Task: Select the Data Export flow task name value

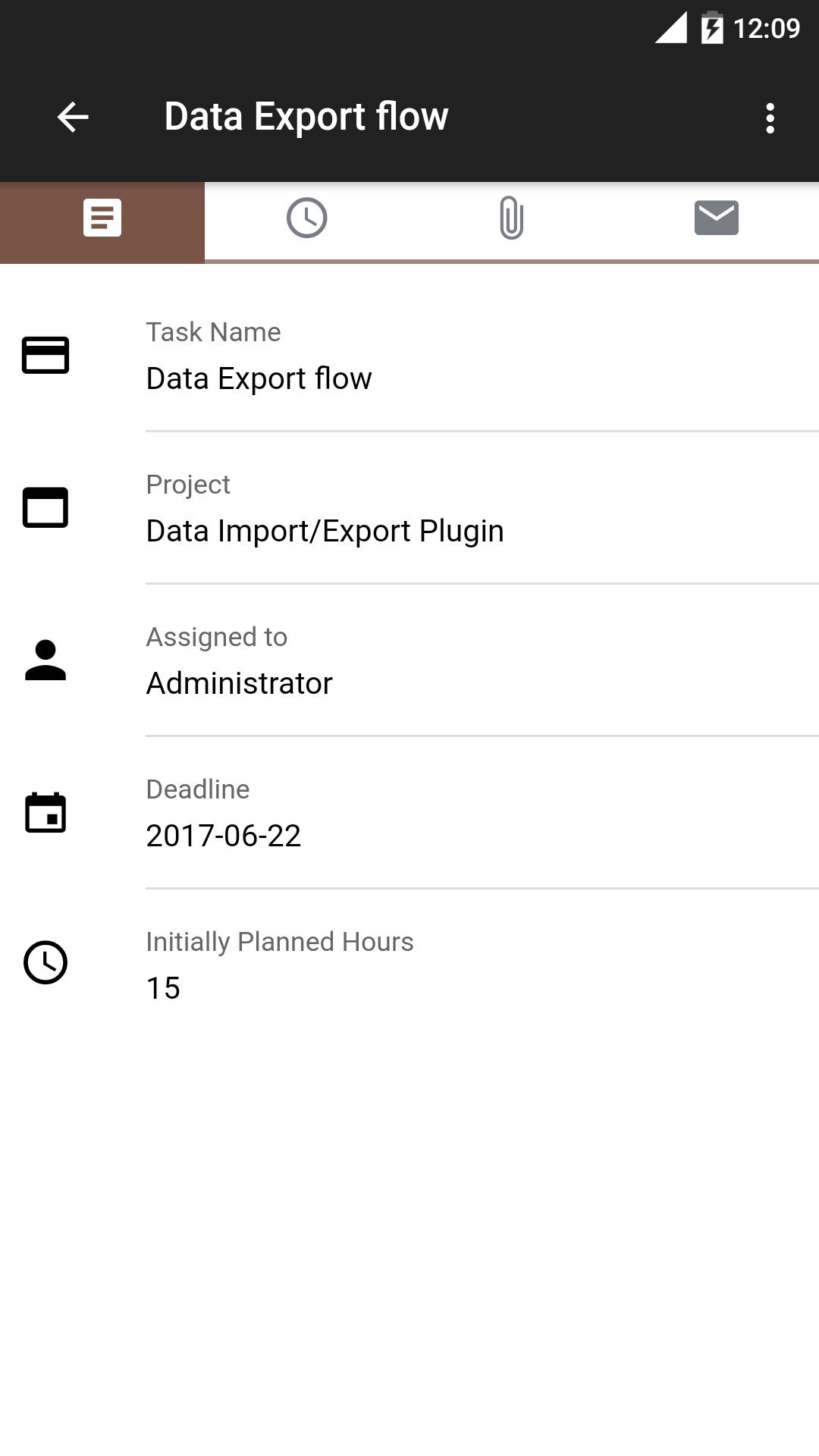Action: pos(259,378)
